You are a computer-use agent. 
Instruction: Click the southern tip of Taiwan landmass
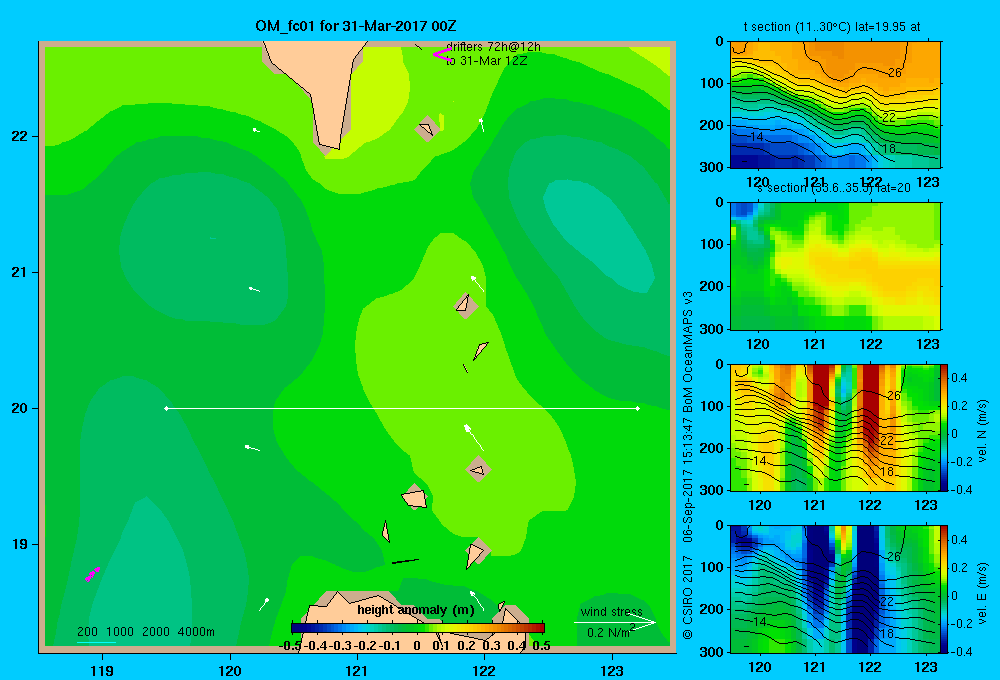332,148
